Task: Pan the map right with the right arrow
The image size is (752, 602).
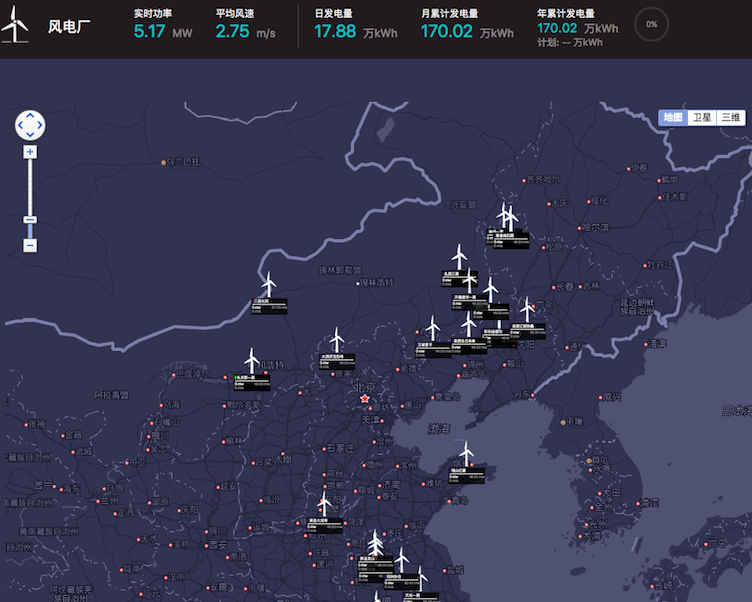Action: (40, 125)
